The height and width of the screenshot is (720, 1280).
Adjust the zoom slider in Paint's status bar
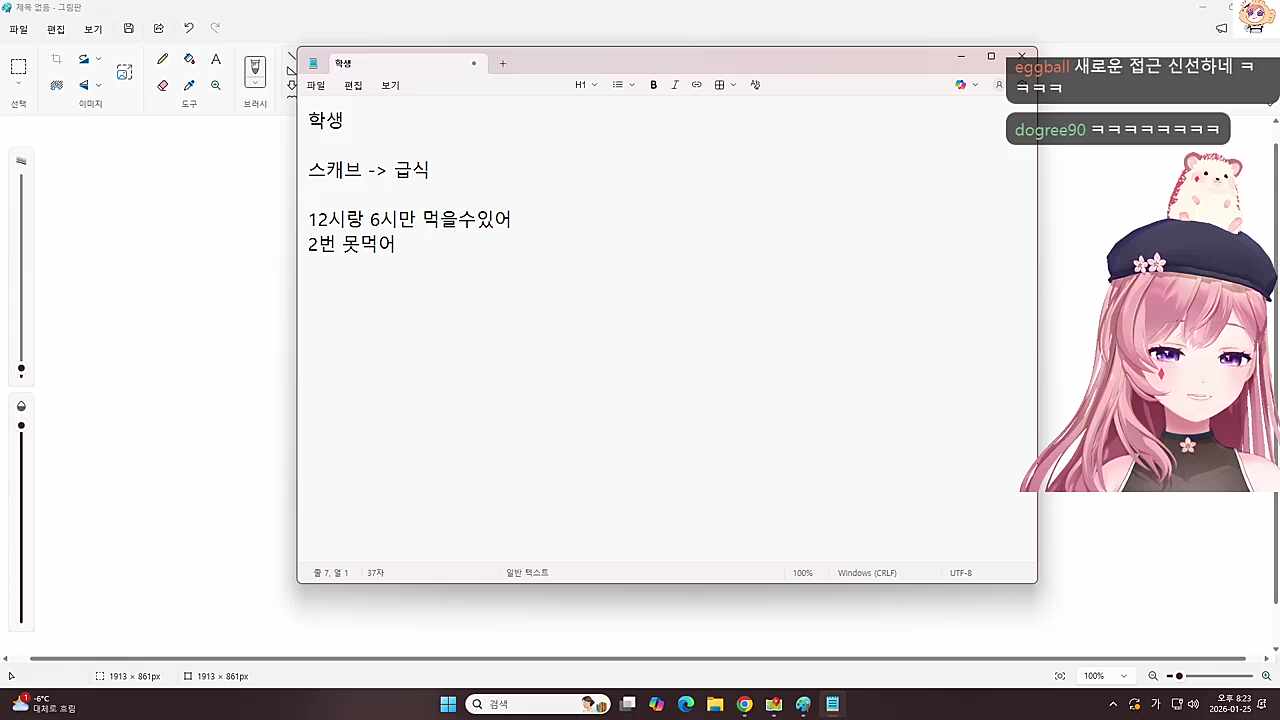[1179, 676]
